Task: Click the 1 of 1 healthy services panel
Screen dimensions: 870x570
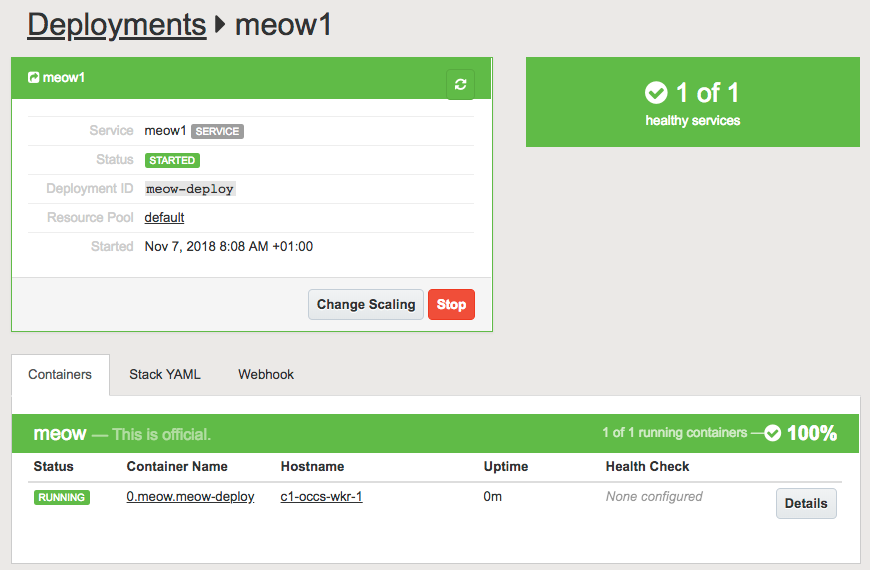Action: 692,102
